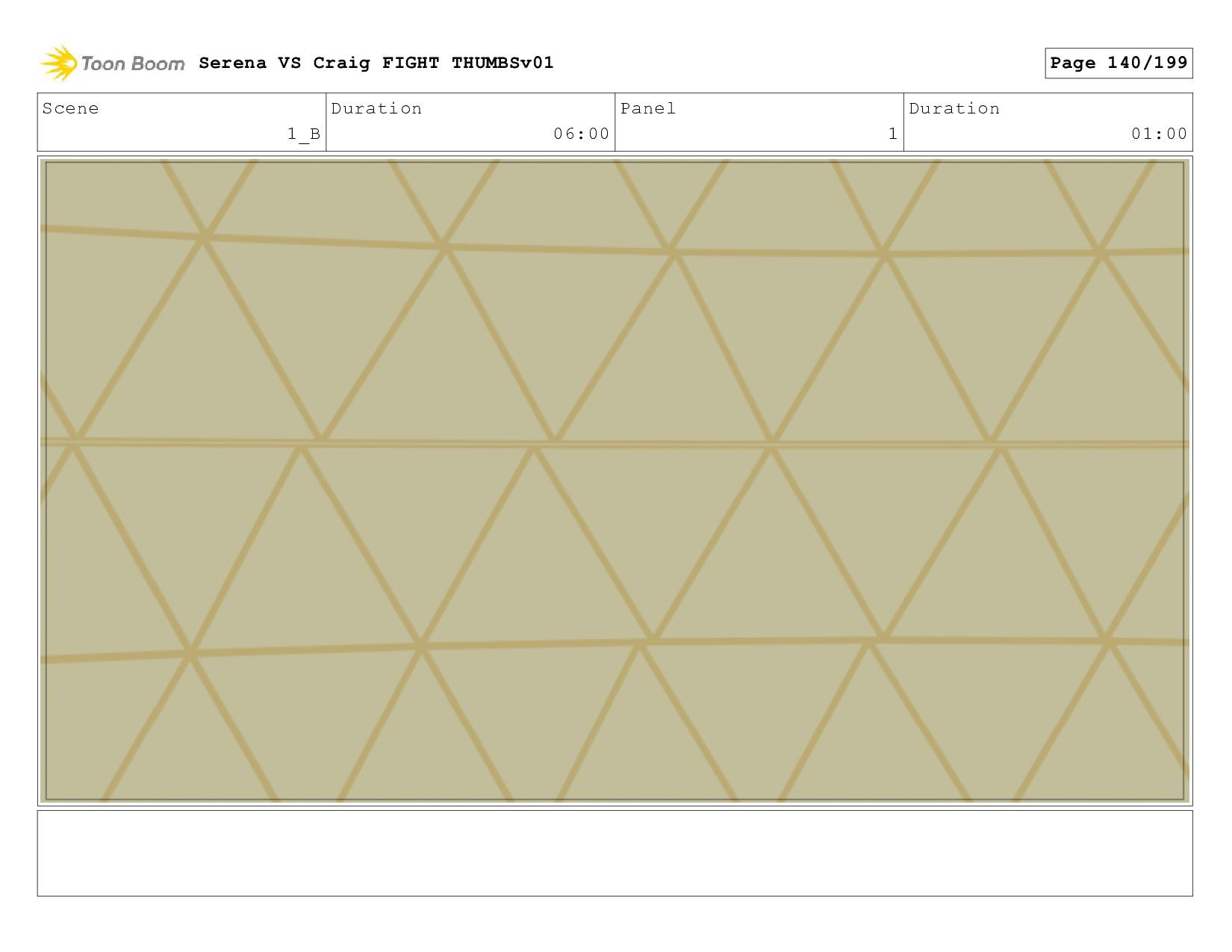
Task: Select panel number 1
Action: pyautogui.click(x=893, y=134)
